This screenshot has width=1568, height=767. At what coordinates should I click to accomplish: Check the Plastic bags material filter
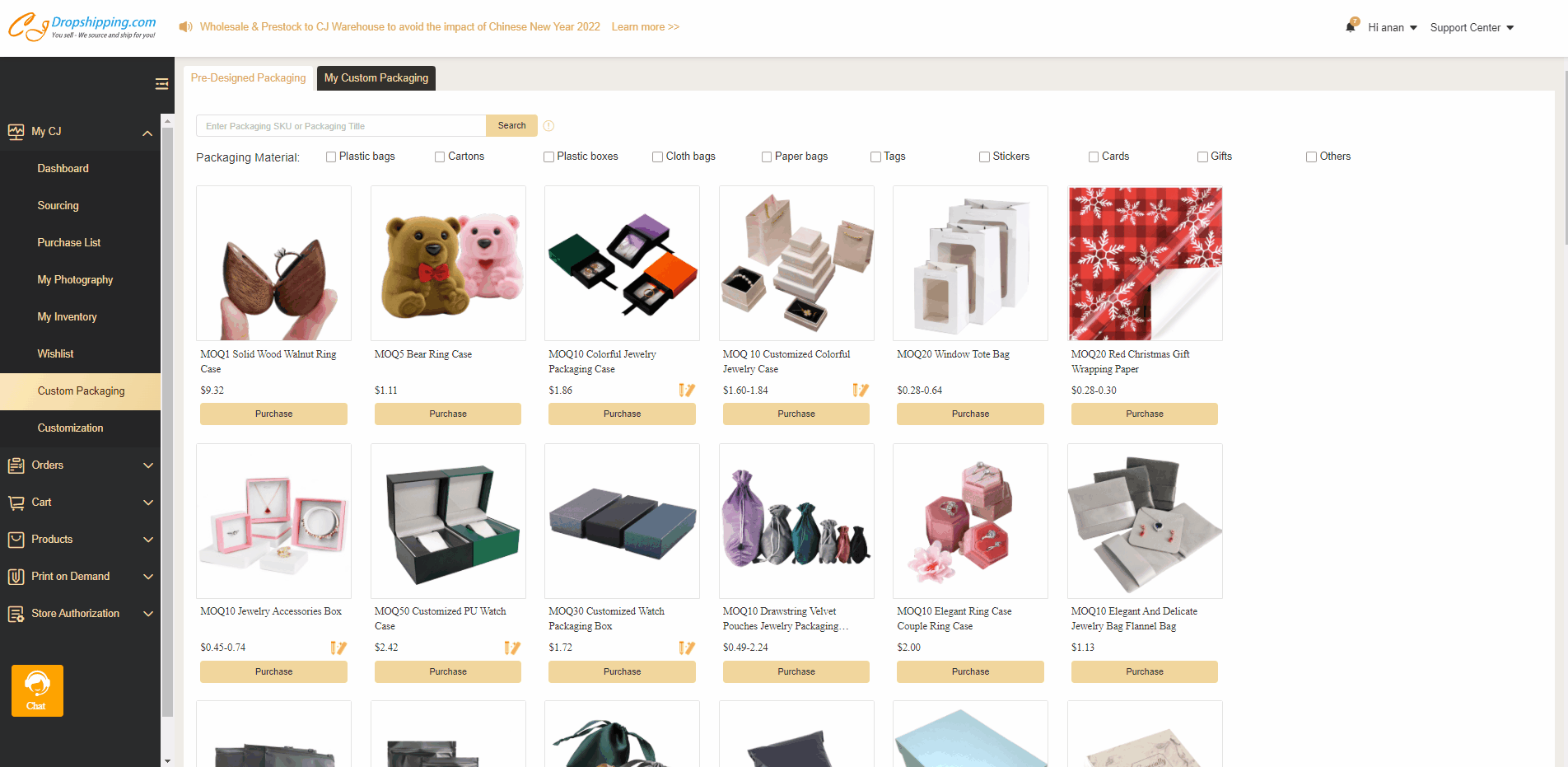point(331,157)
